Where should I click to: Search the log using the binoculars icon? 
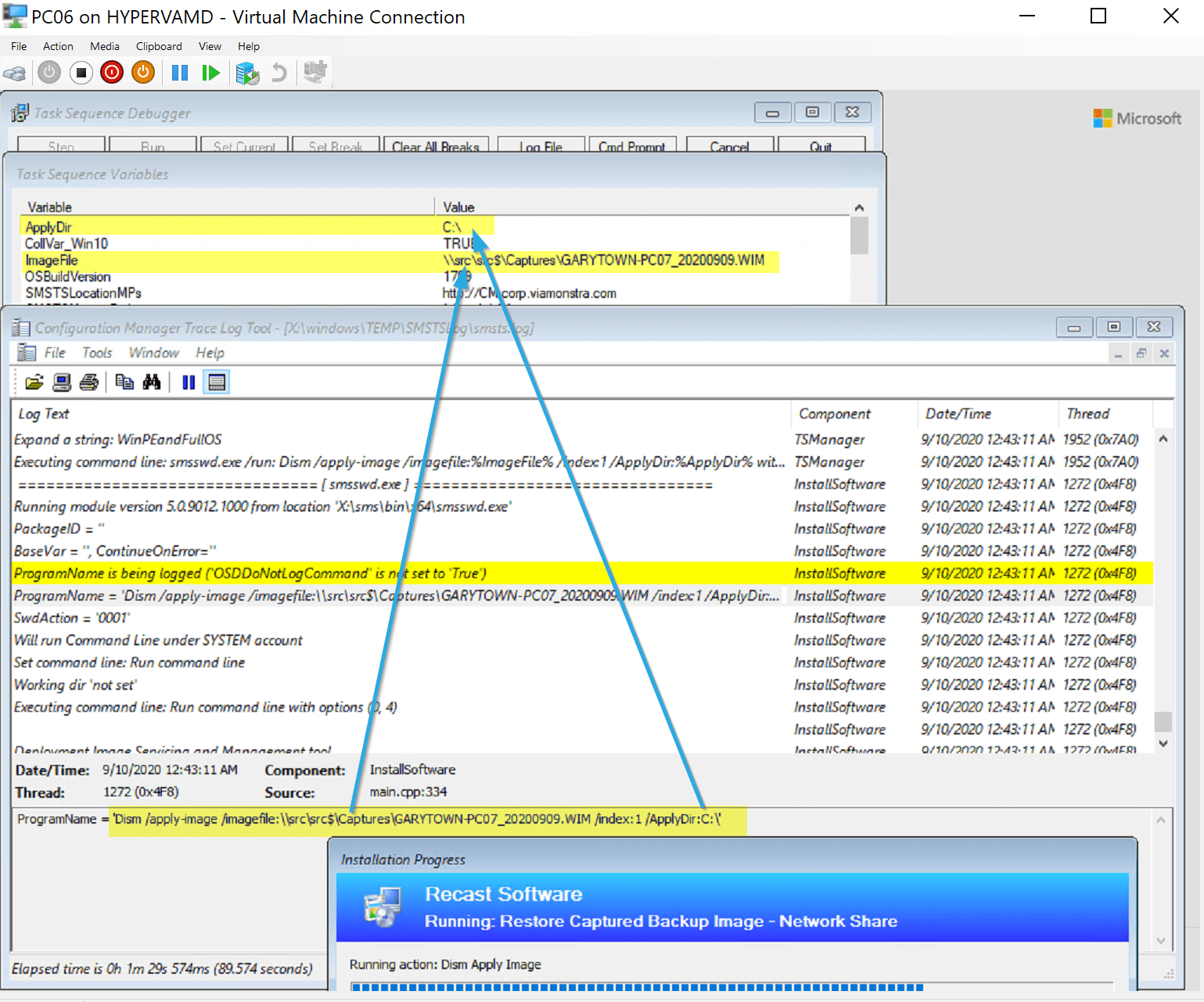(x=153, y=382)
